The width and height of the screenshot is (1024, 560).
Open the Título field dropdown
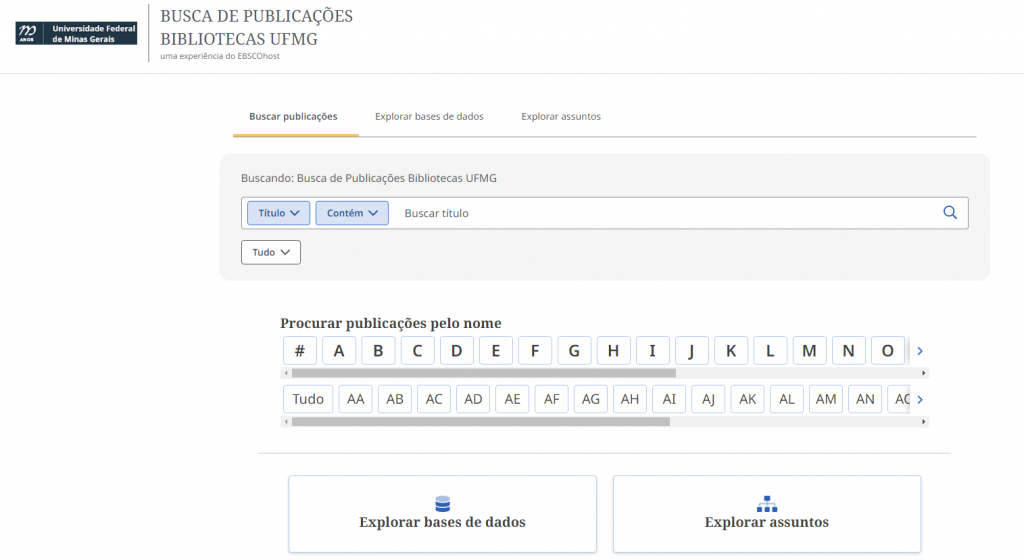(278, 213)
